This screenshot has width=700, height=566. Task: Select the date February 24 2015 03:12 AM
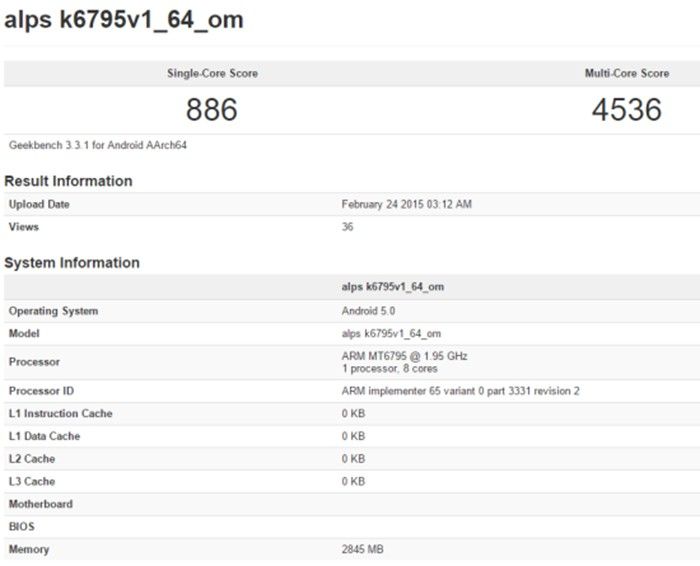coord(407,204)
